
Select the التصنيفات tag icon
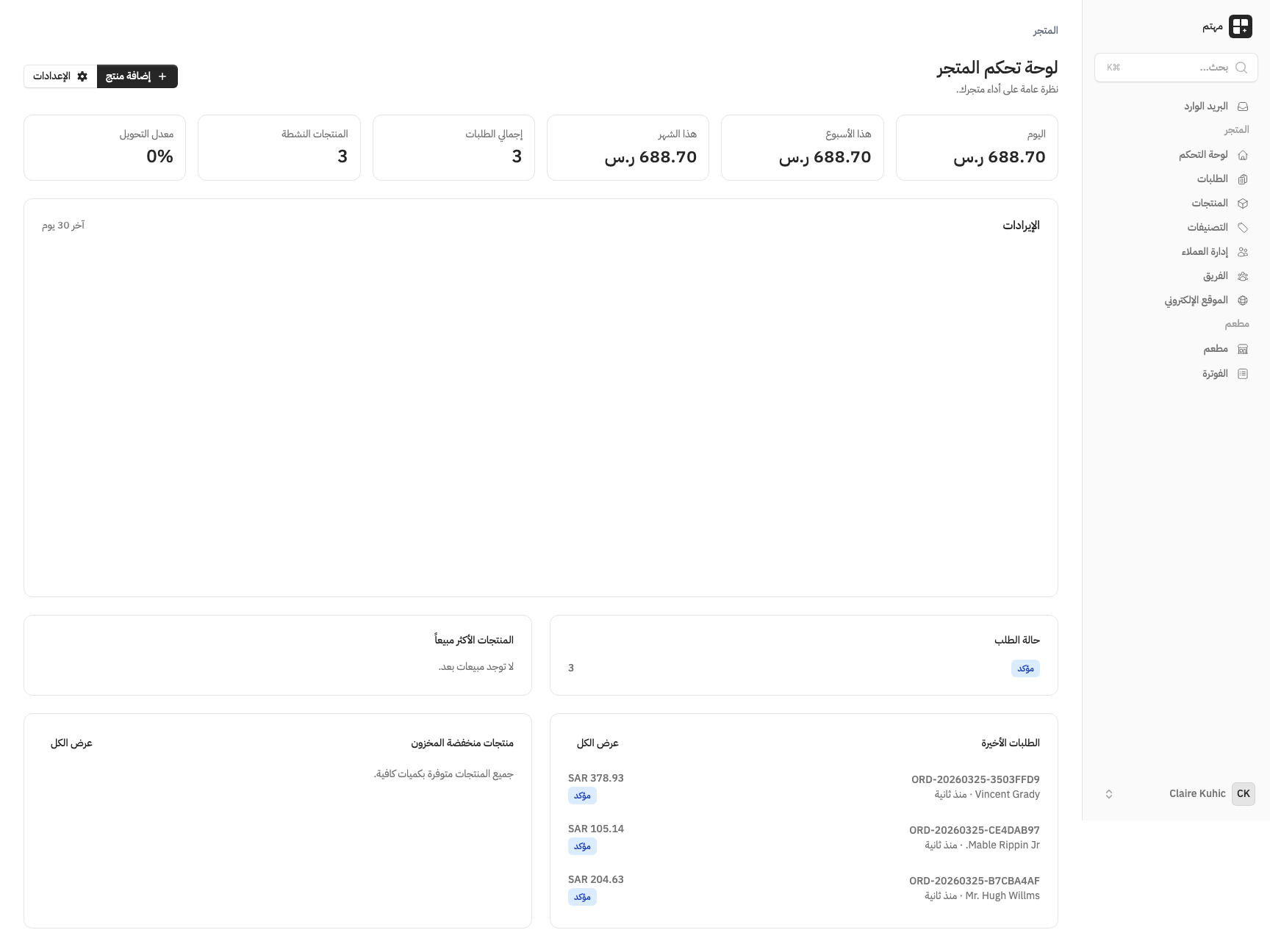(1244, 227)
